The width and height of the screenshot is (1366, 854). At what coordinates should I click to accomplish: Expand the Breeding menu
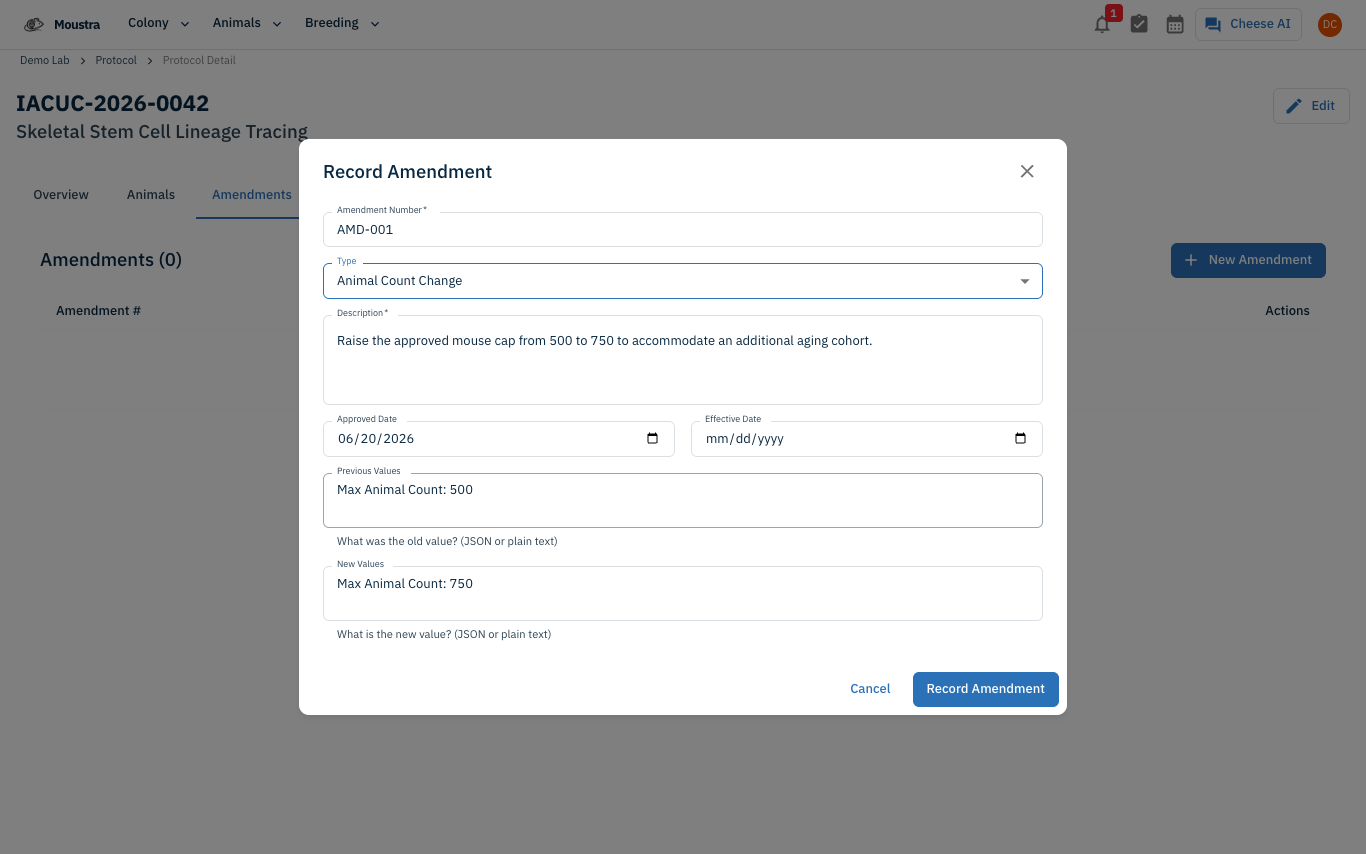(342, 24)
